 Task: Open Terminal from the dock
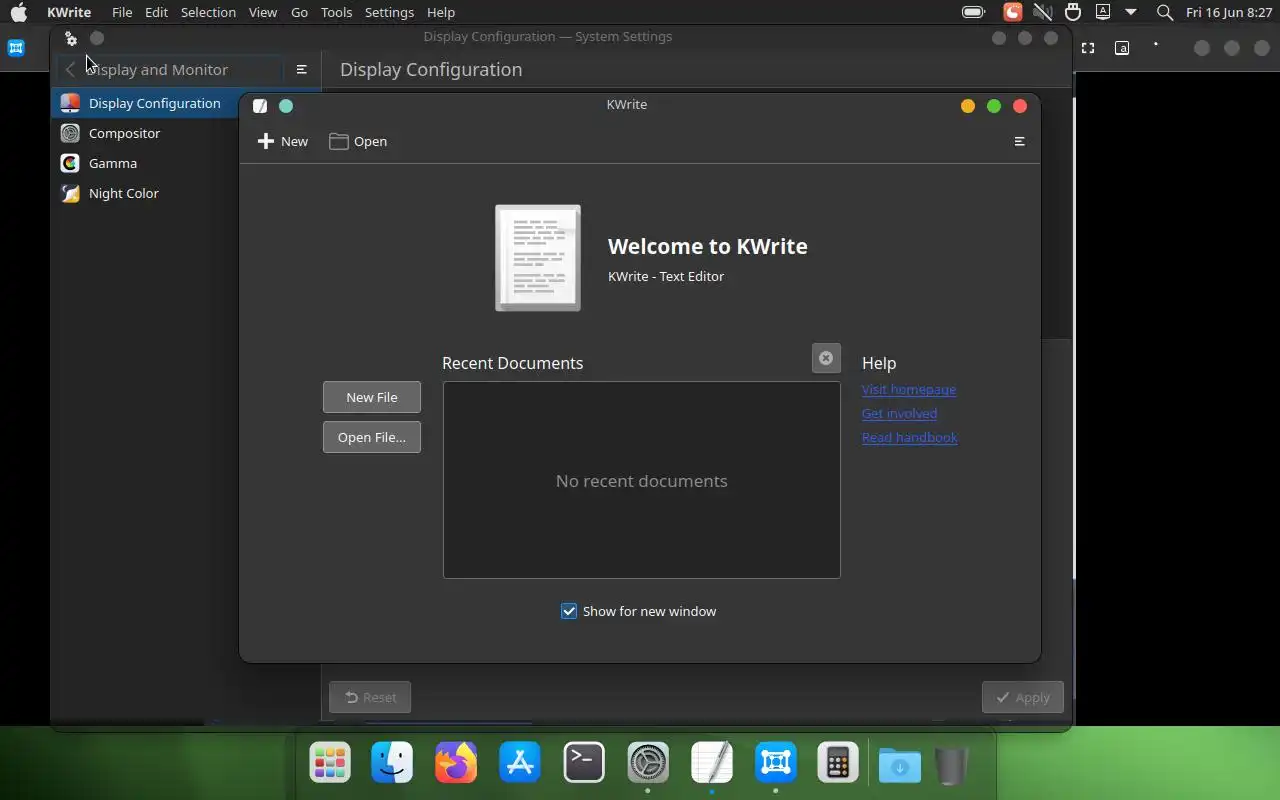point(584,763)
